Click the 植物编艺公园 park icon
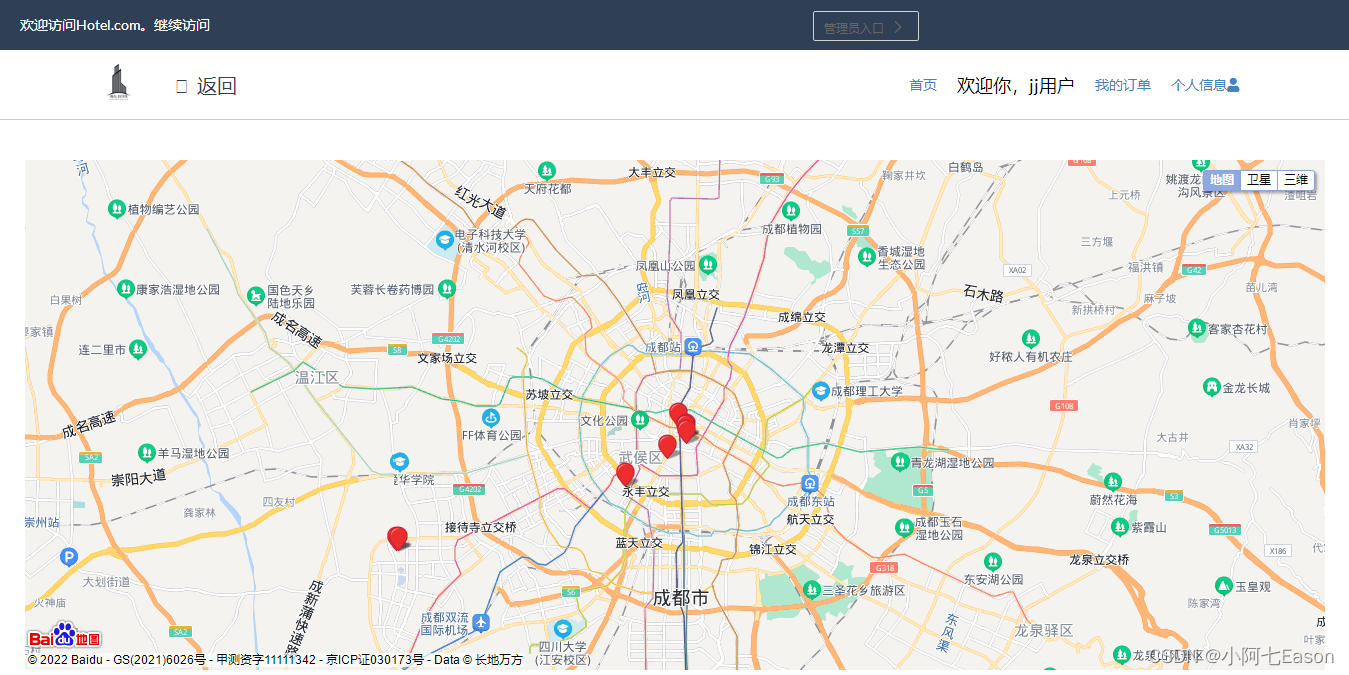 pos(117,209)
